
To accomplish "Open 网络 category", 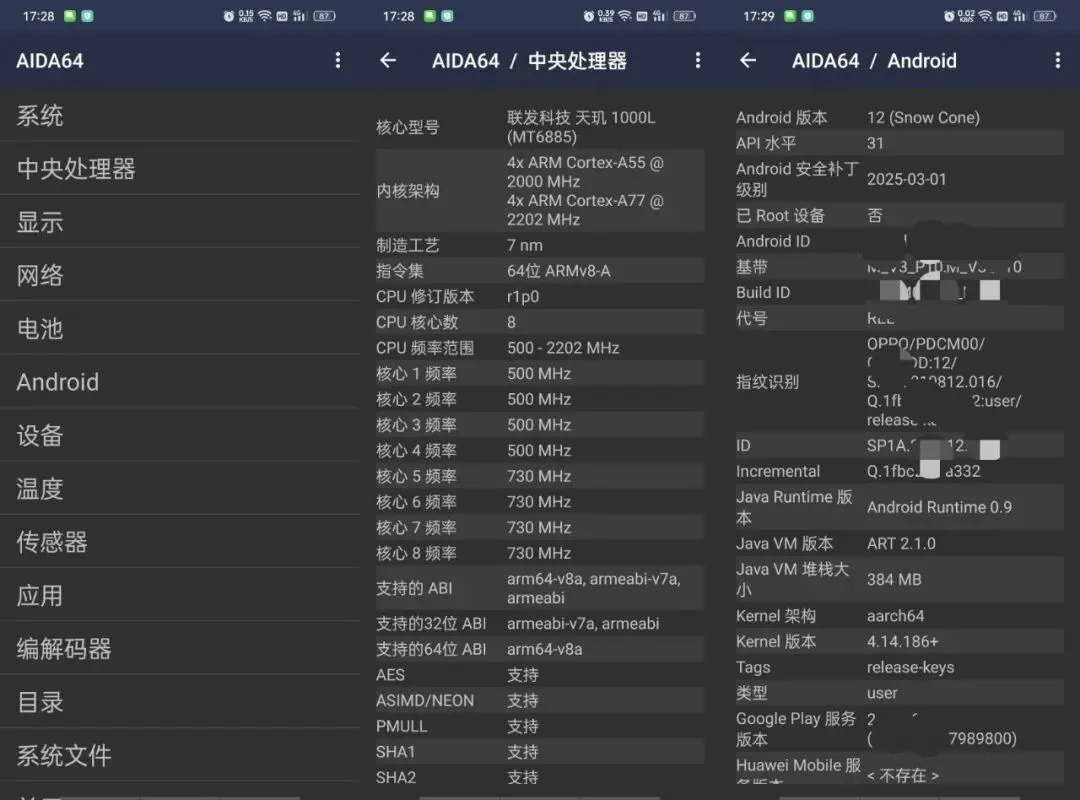I will click(180, 276).
